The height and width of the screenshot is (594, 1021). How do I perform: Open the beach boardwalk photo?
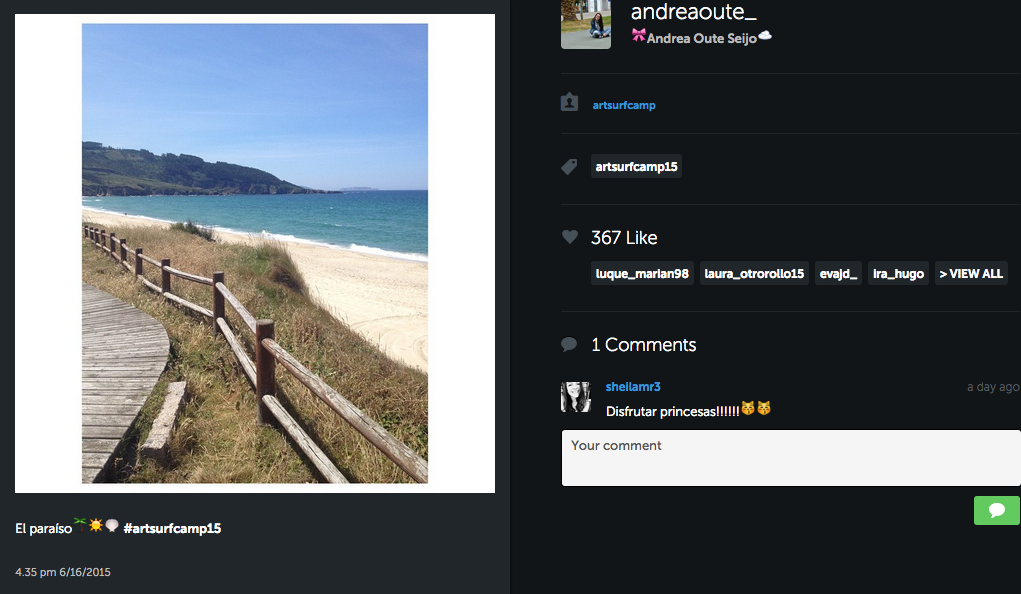tap(255, 253)
